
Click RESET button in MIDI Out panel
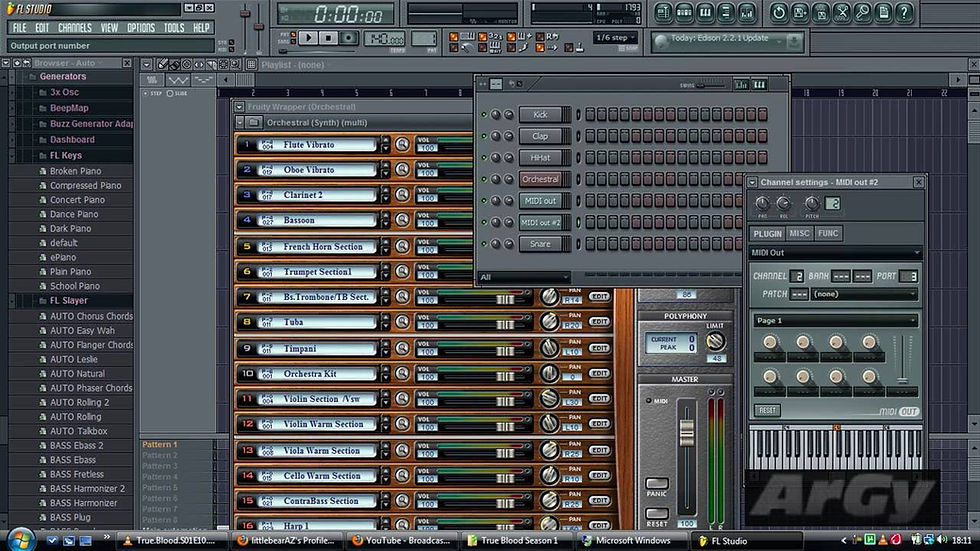767,410
